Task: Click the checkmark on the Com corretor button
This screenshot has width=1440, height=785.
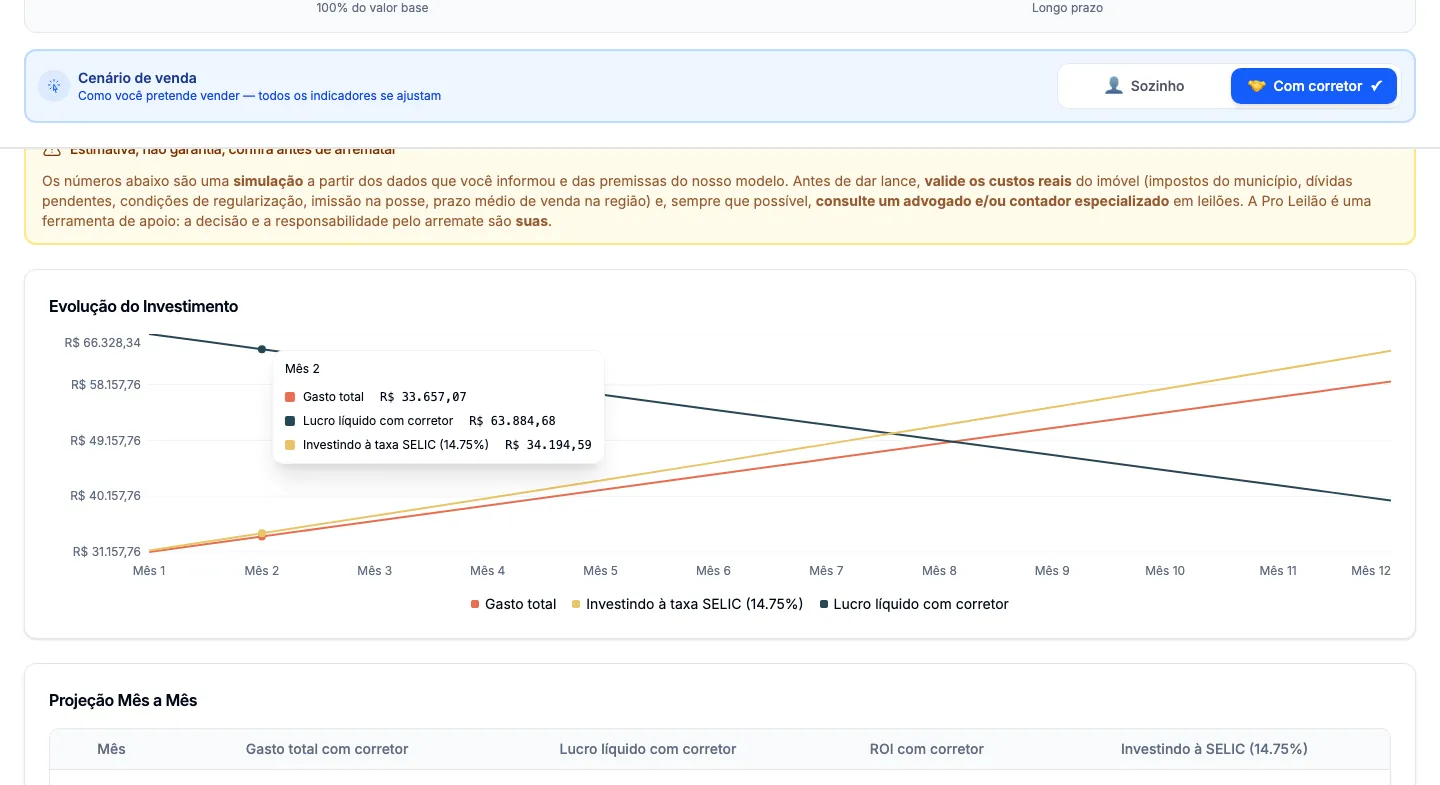Action: [x=1377, y=86]
